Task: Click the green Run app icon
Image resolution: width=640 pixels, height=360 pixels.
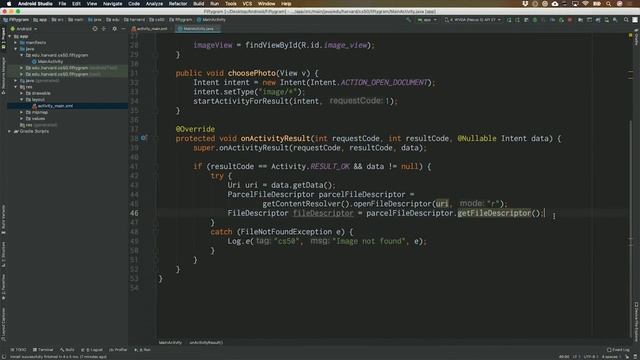Action: click(x=509, y=20)
